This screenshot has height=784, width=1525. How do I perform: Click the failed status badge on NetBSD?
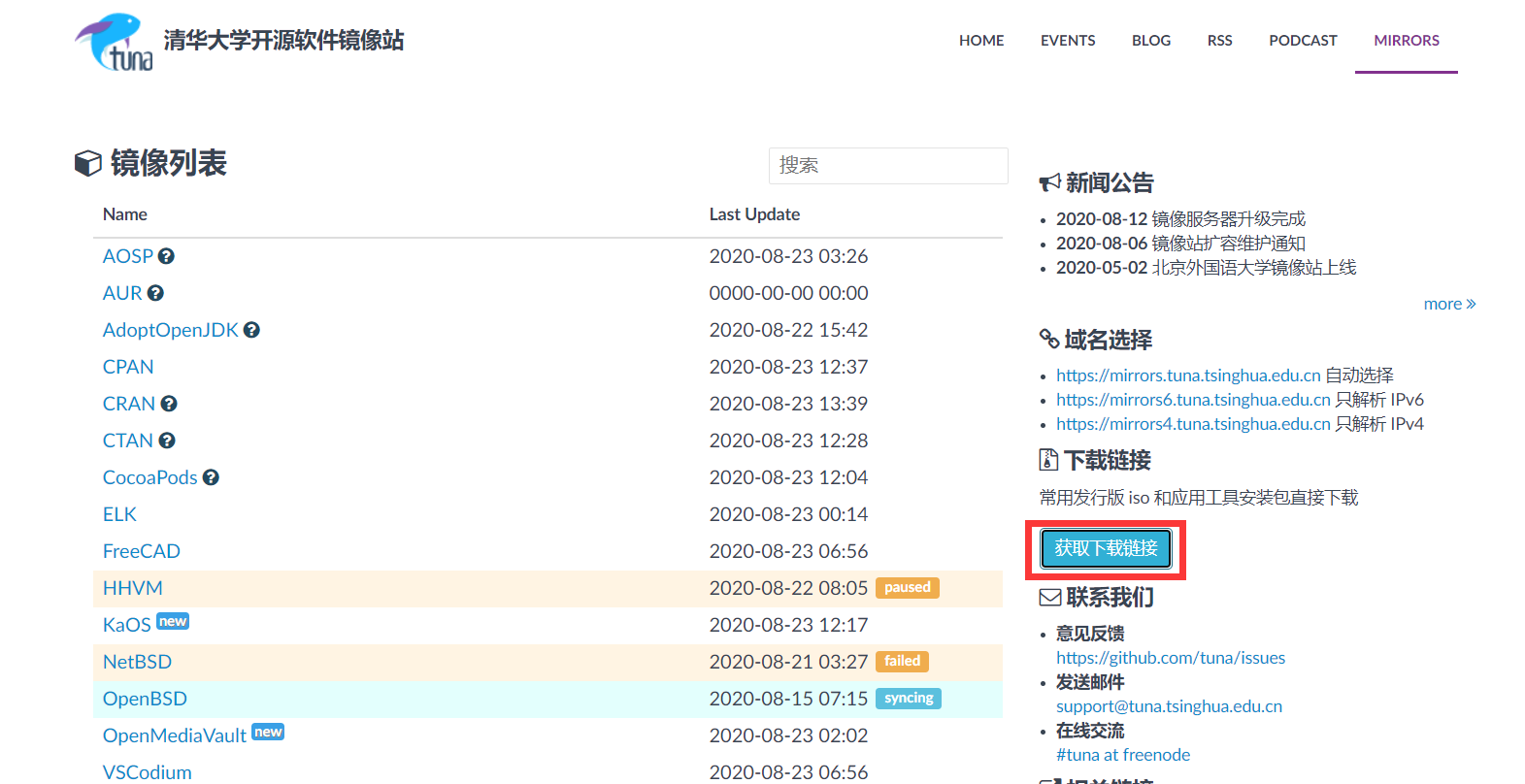pyautogui.click(x=902, y=662)
